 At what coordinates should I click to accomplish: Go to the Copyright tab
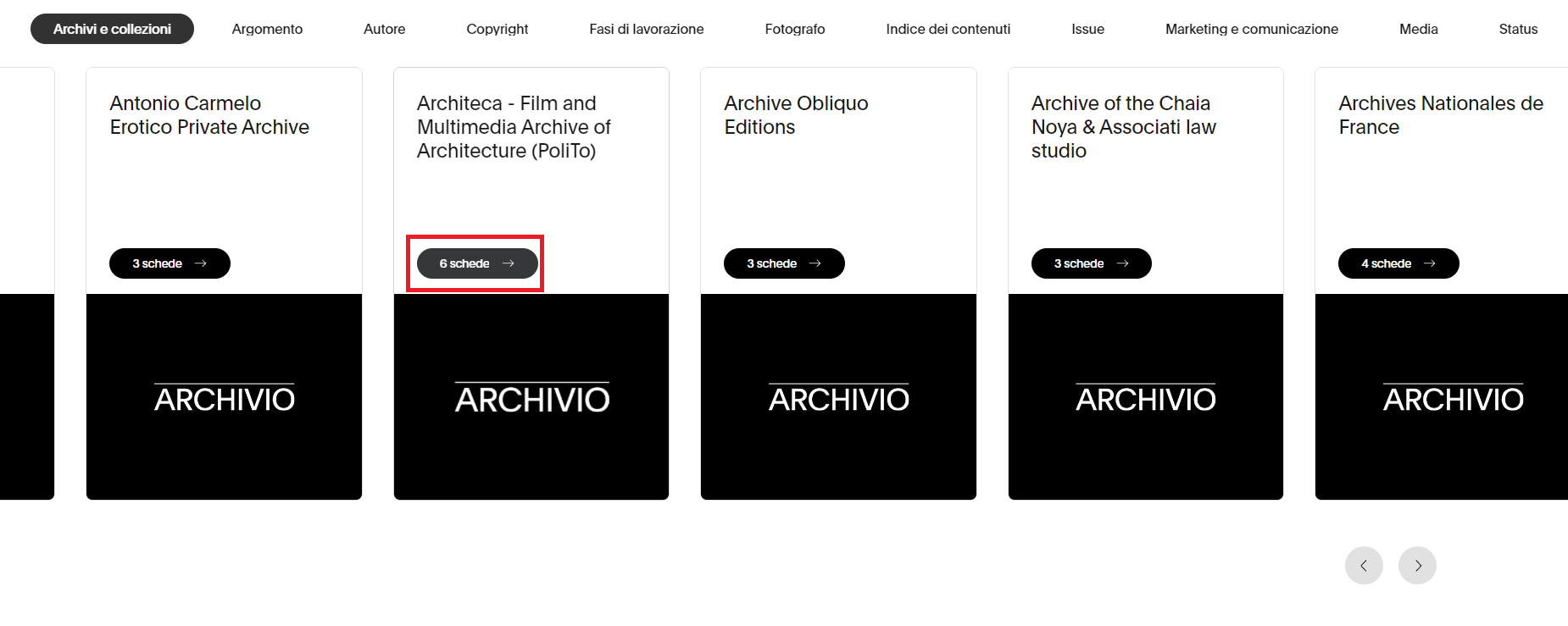coord(497,29)
